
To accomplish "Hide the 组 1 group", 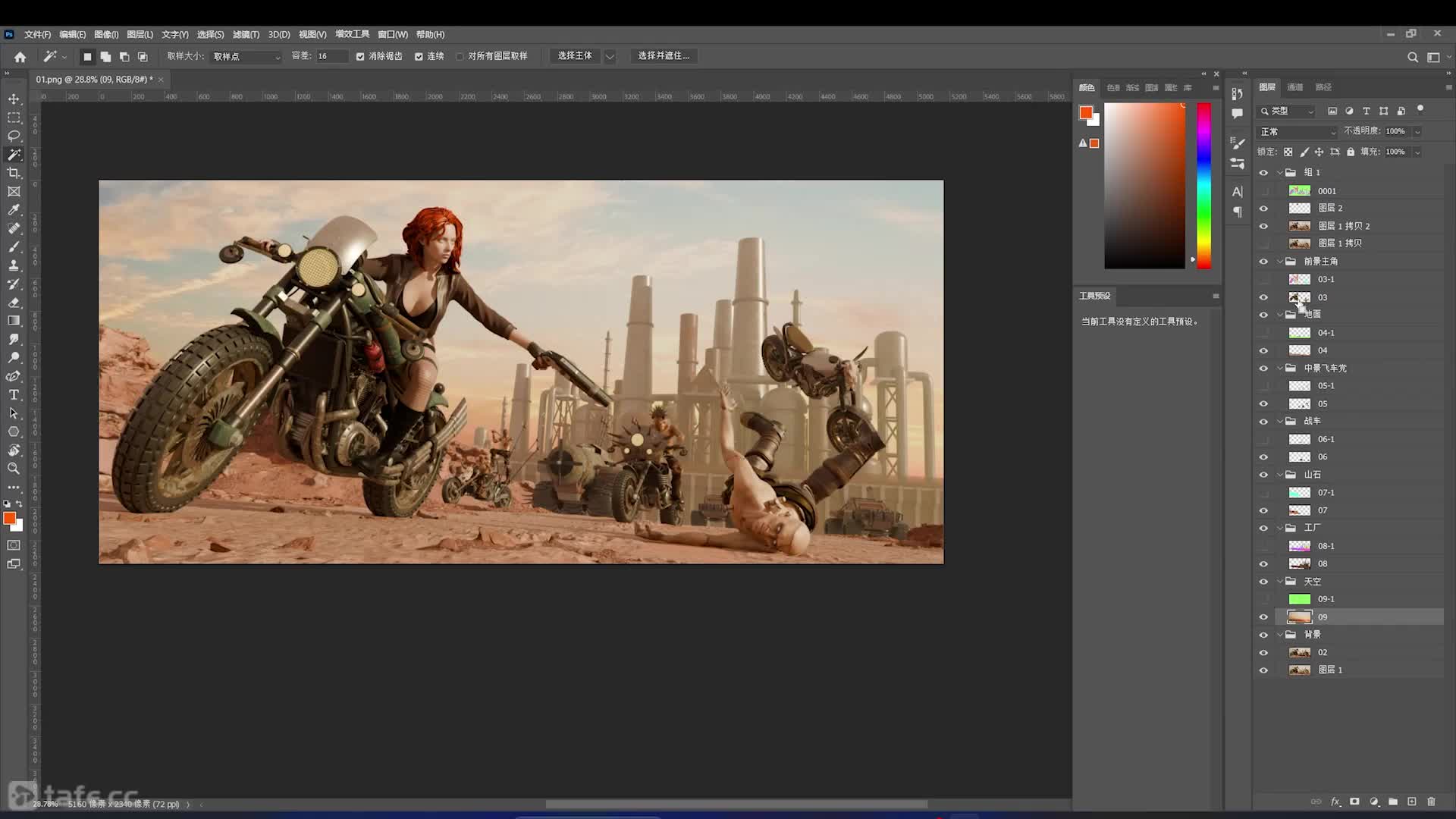I will pyautogui.click(x=1263, y=173).
